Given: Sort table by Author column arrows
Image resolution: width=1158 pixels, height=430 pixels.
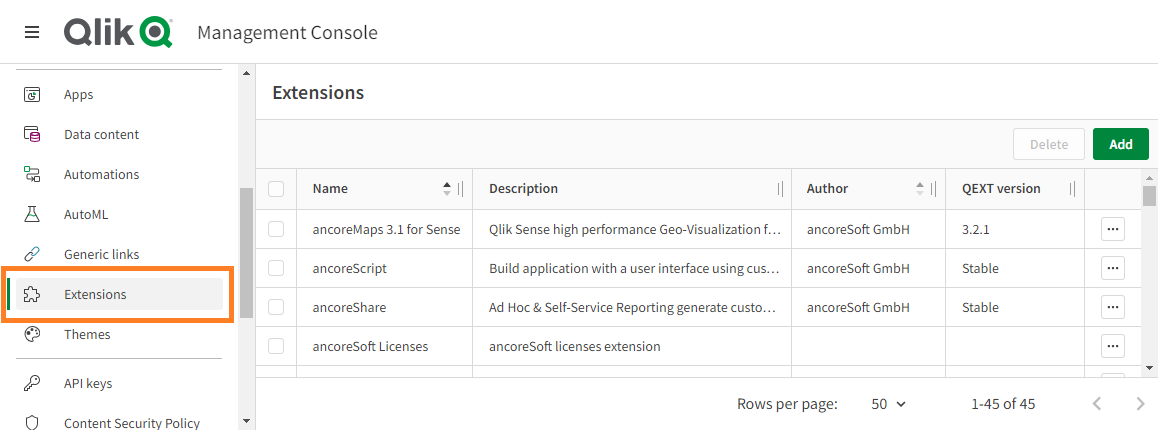Looking at the screenshot, I should click(x=919, y=188).
